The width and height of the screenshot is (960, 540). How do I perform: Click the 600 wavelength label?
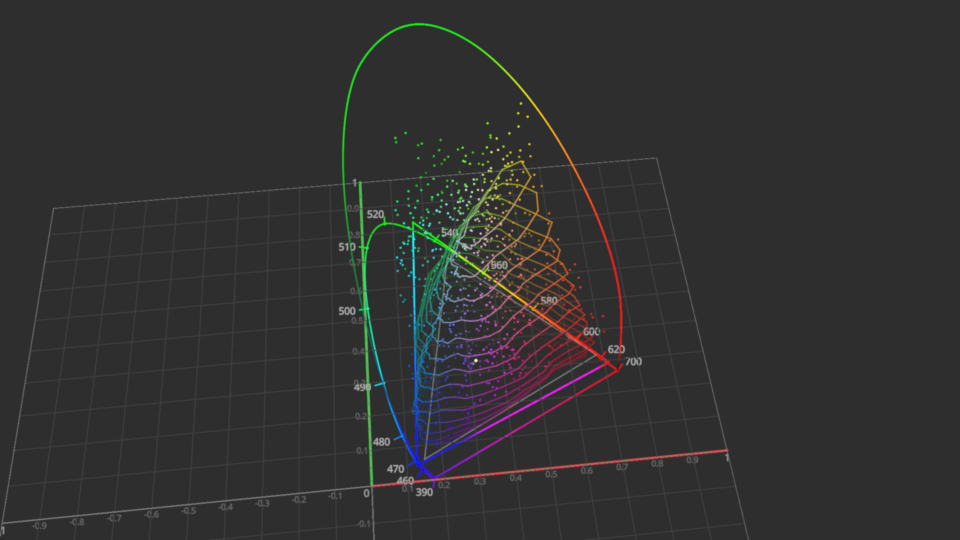pyautogui.click(x=591, y=331)
